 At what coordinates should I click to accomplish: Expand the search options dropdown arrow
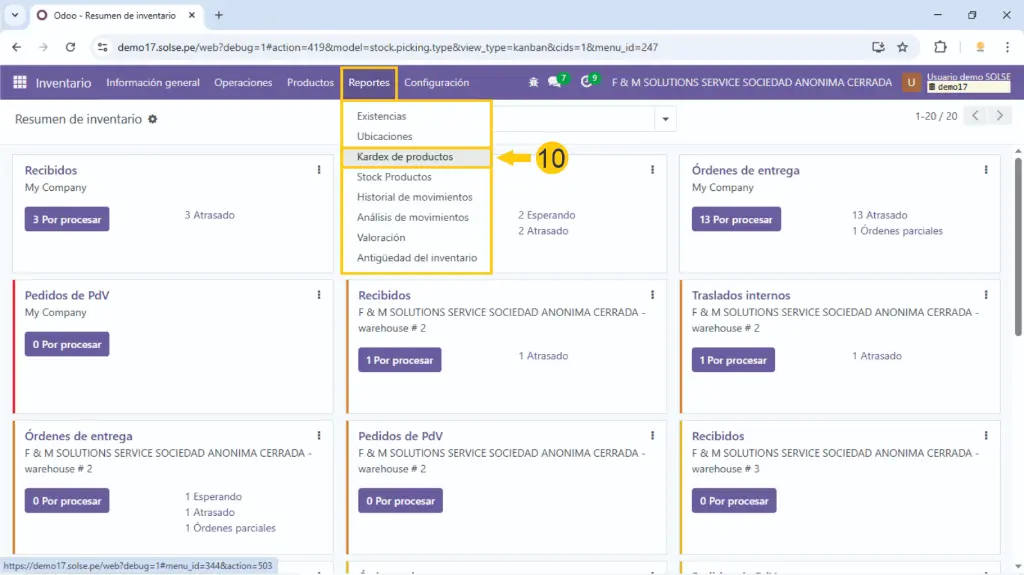tap(665, 119)
